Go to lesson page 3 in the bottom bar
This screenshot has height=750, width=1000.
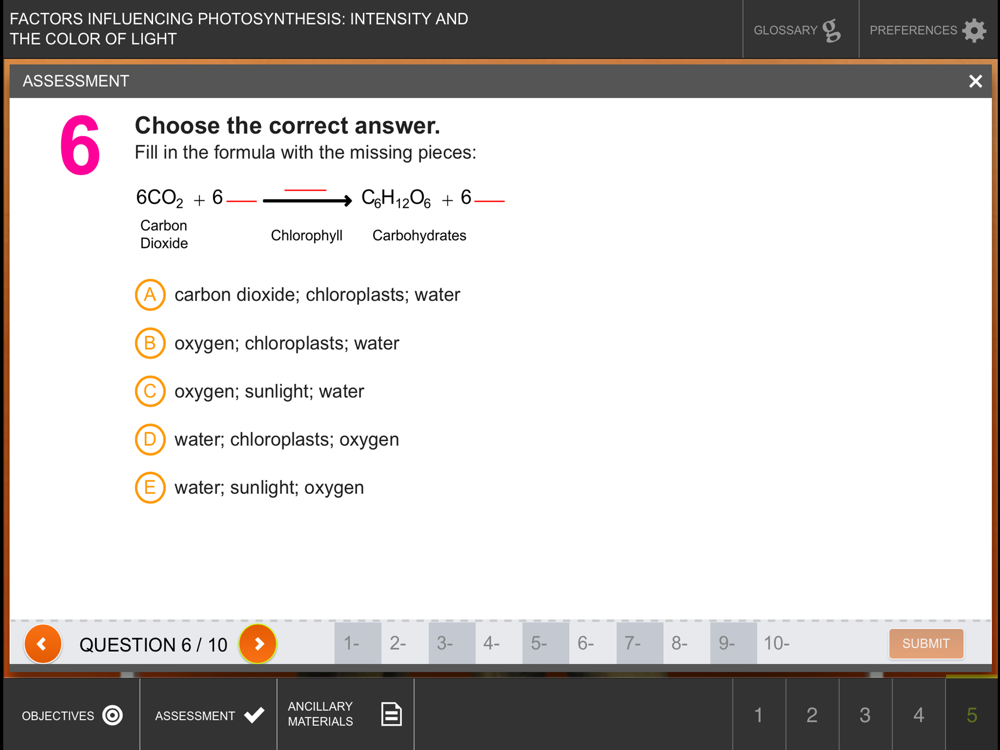[x=865, y=715]
